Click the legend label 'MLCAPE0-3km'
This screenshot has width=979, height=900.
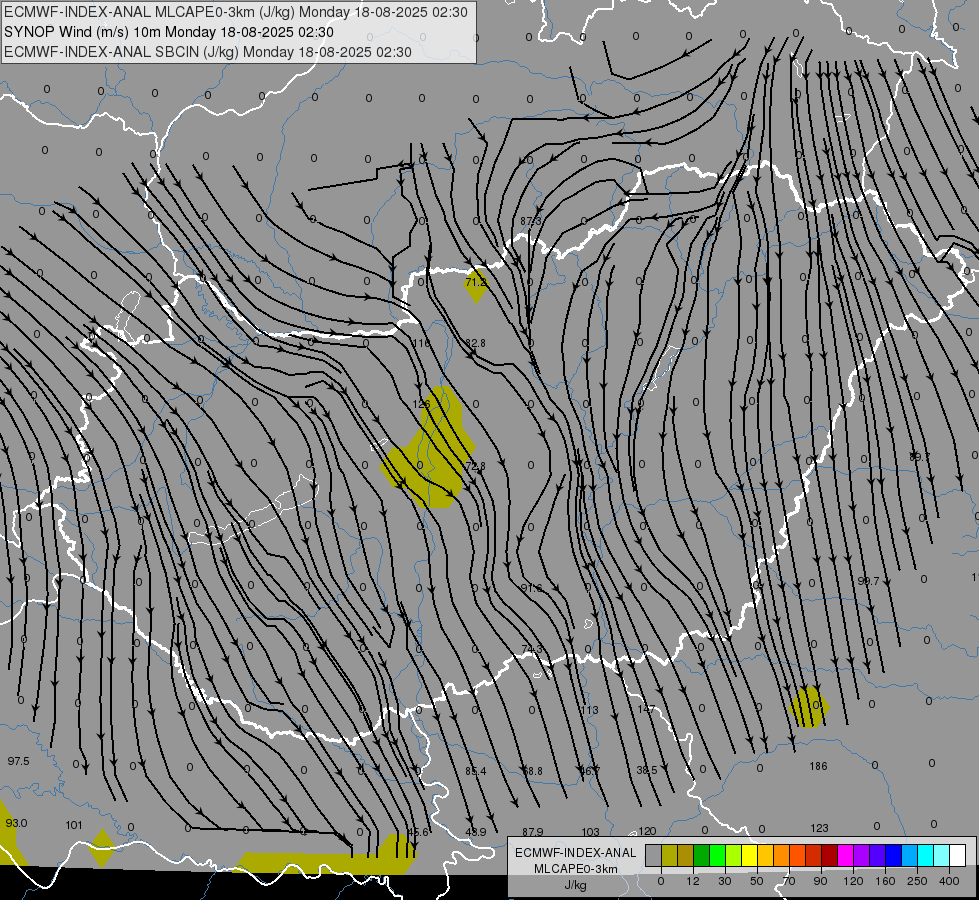coord(575,869)
